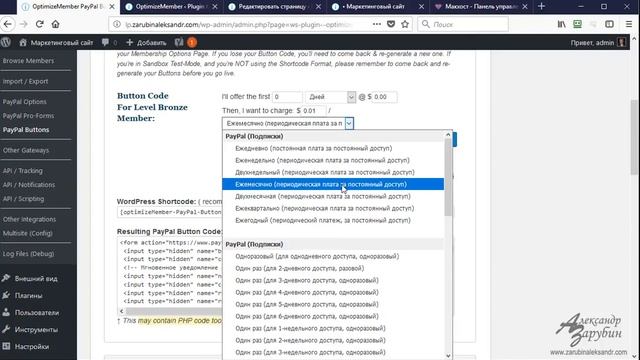Click the WordPress logo in admin bar

click(6, 42)
